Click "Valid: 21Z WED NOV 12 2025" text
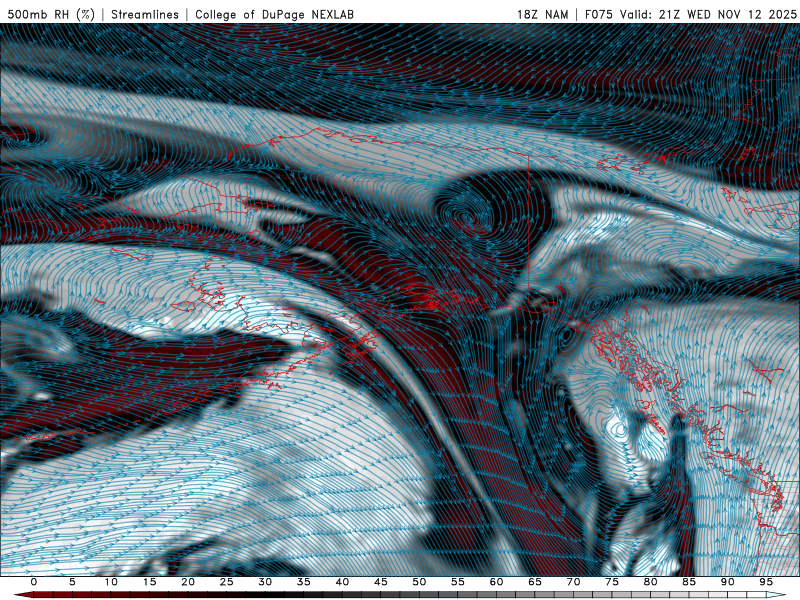Viewport: 800px width, 600px height. (x=708, y=14)
